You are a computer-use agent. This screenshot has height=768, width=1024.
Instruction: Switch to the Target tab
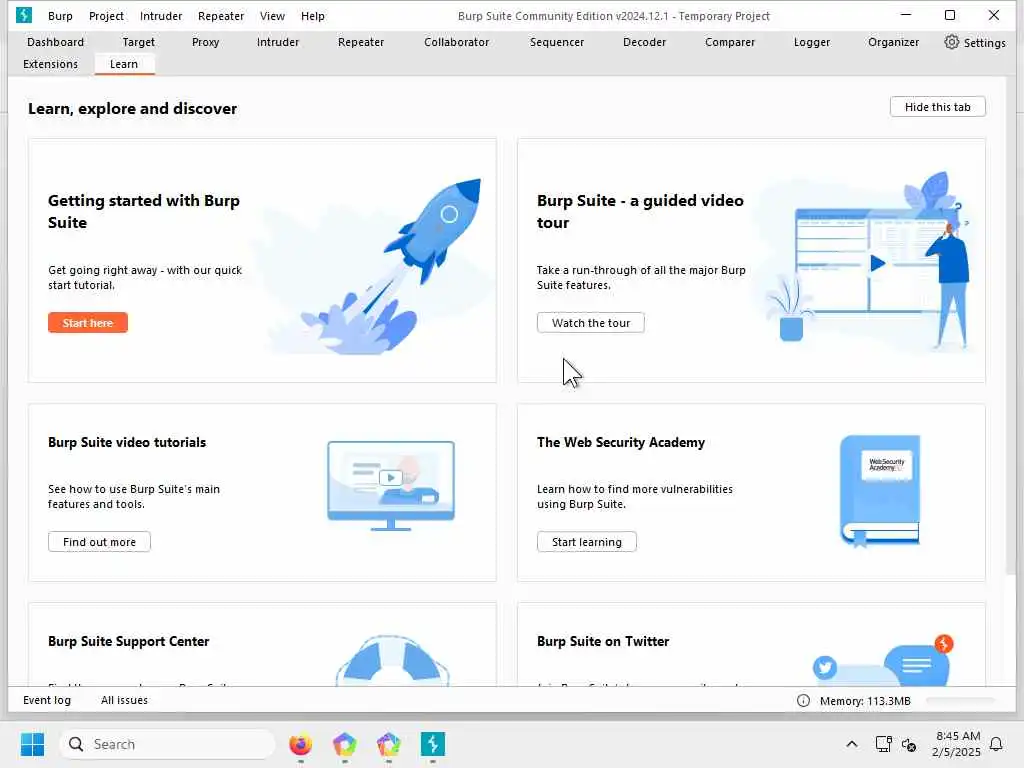tap(138, 42)
